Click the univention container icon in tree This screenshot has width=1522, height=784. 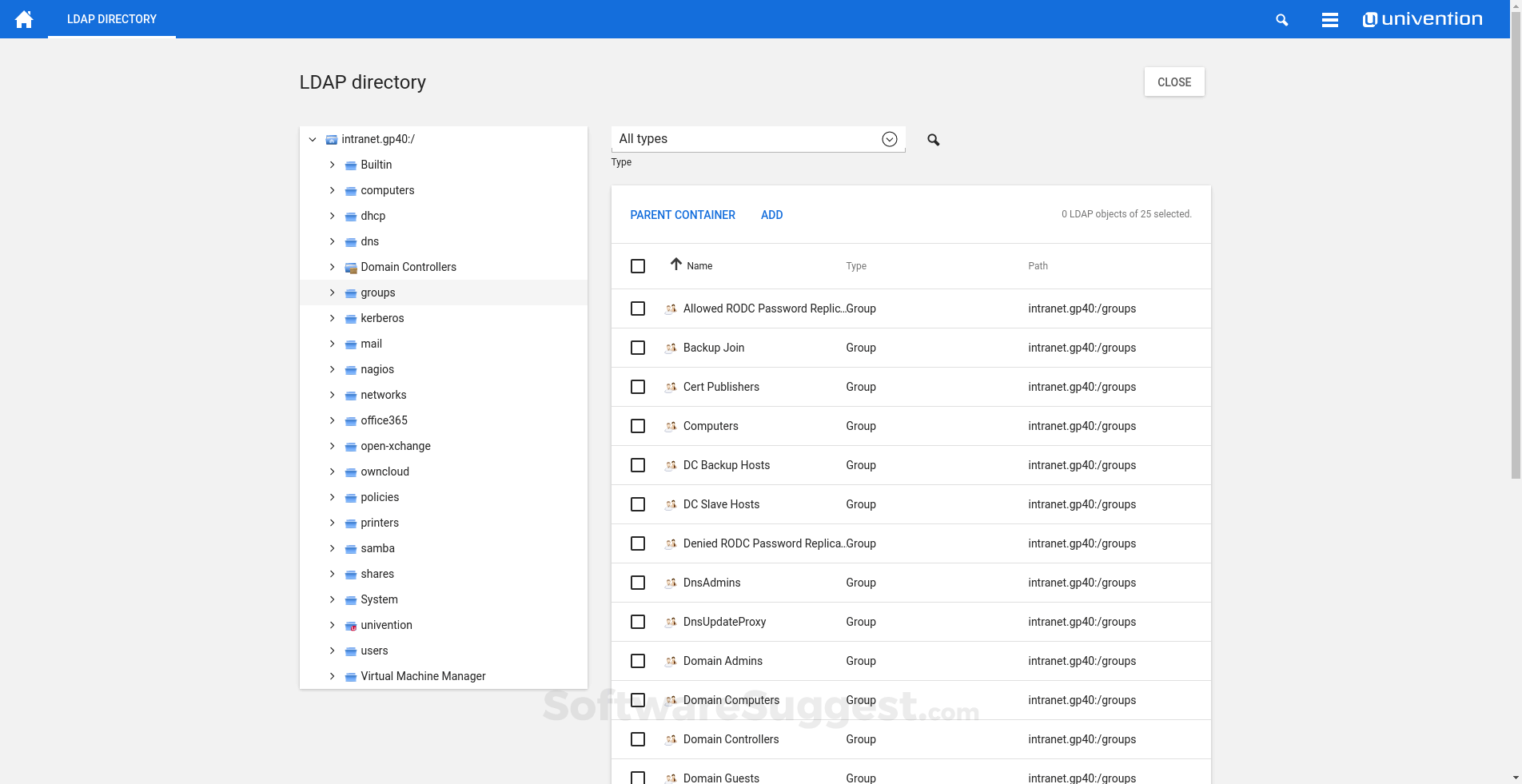(x=351, y=626)
